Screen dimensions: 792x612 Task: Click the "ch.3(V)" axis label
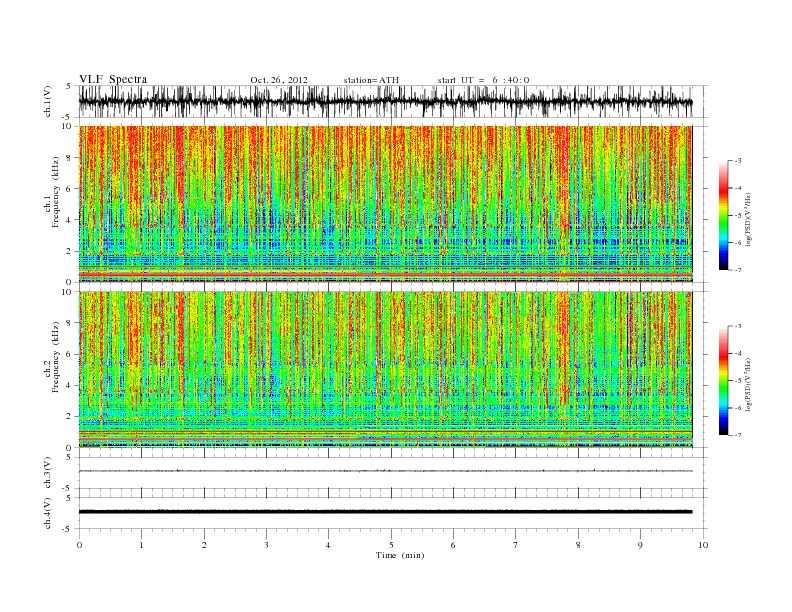pyautogui.click(x=47, y=473)
